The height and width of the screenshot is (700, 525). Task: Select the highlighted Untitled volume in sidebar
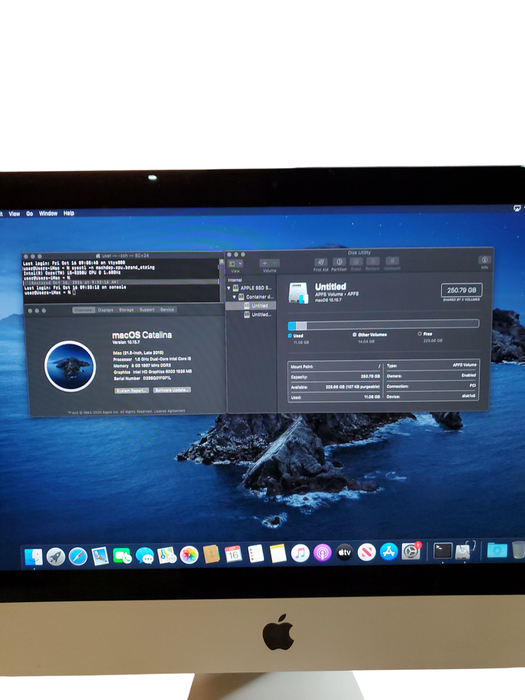coord(251,306)
